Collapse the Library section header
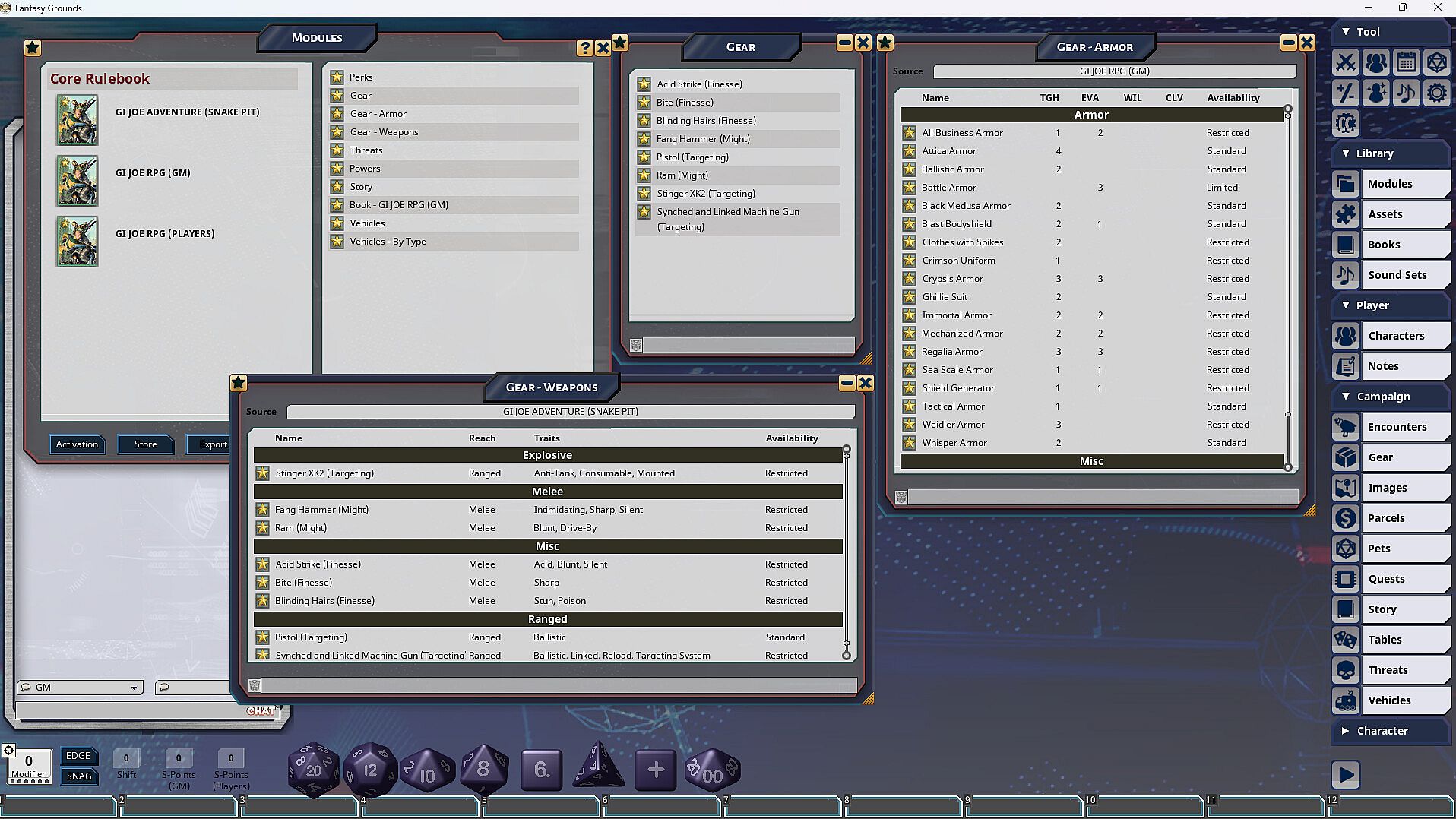This screenshot has width=1456, height=819. click(1391, 153)
